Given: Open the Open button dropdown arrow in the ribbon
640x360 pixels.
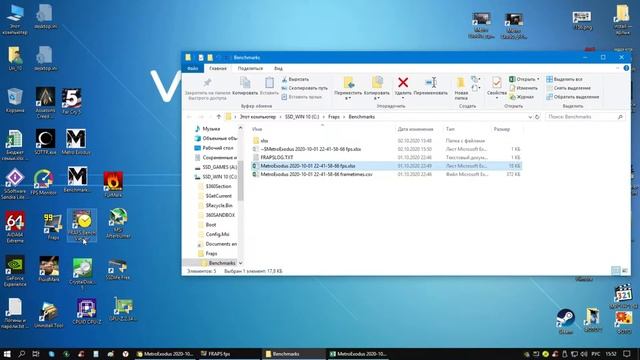Looking at the screenshot, I should 538,79.
